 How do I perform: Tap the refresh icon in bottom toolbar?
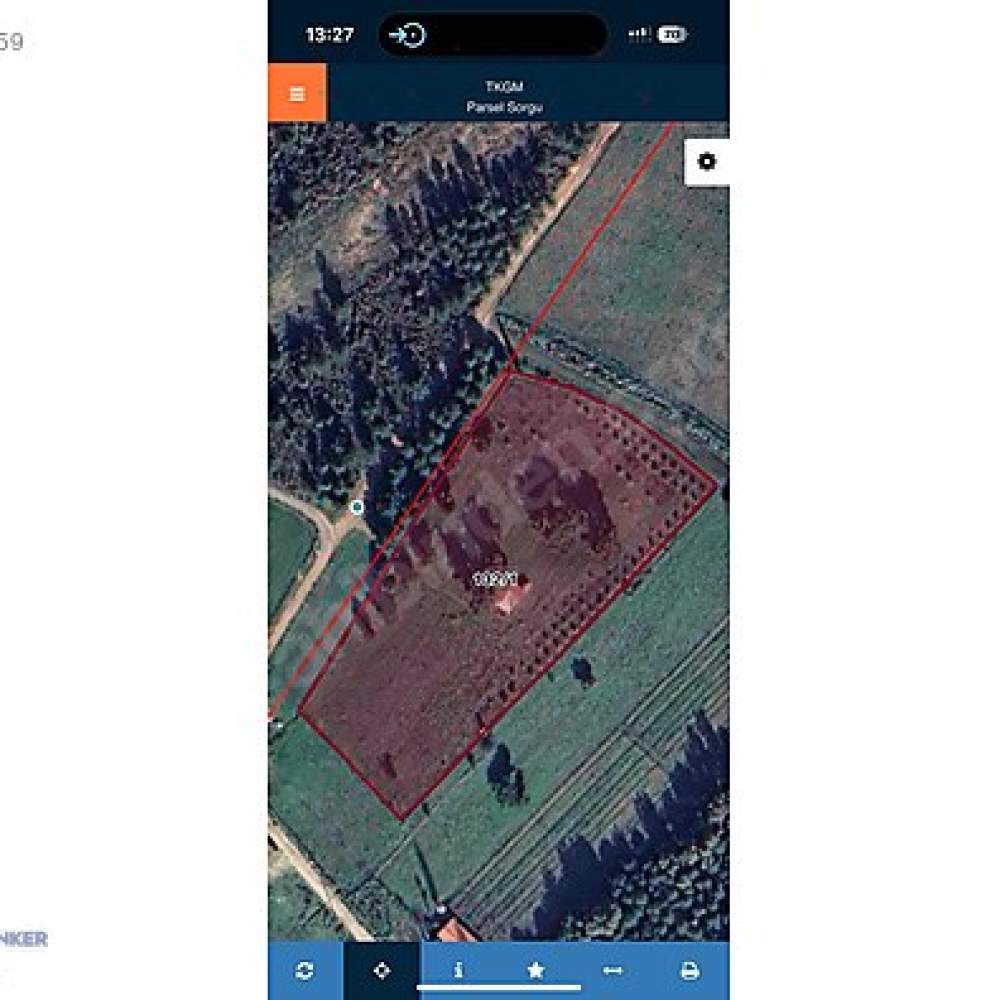(x=305, y=970)
